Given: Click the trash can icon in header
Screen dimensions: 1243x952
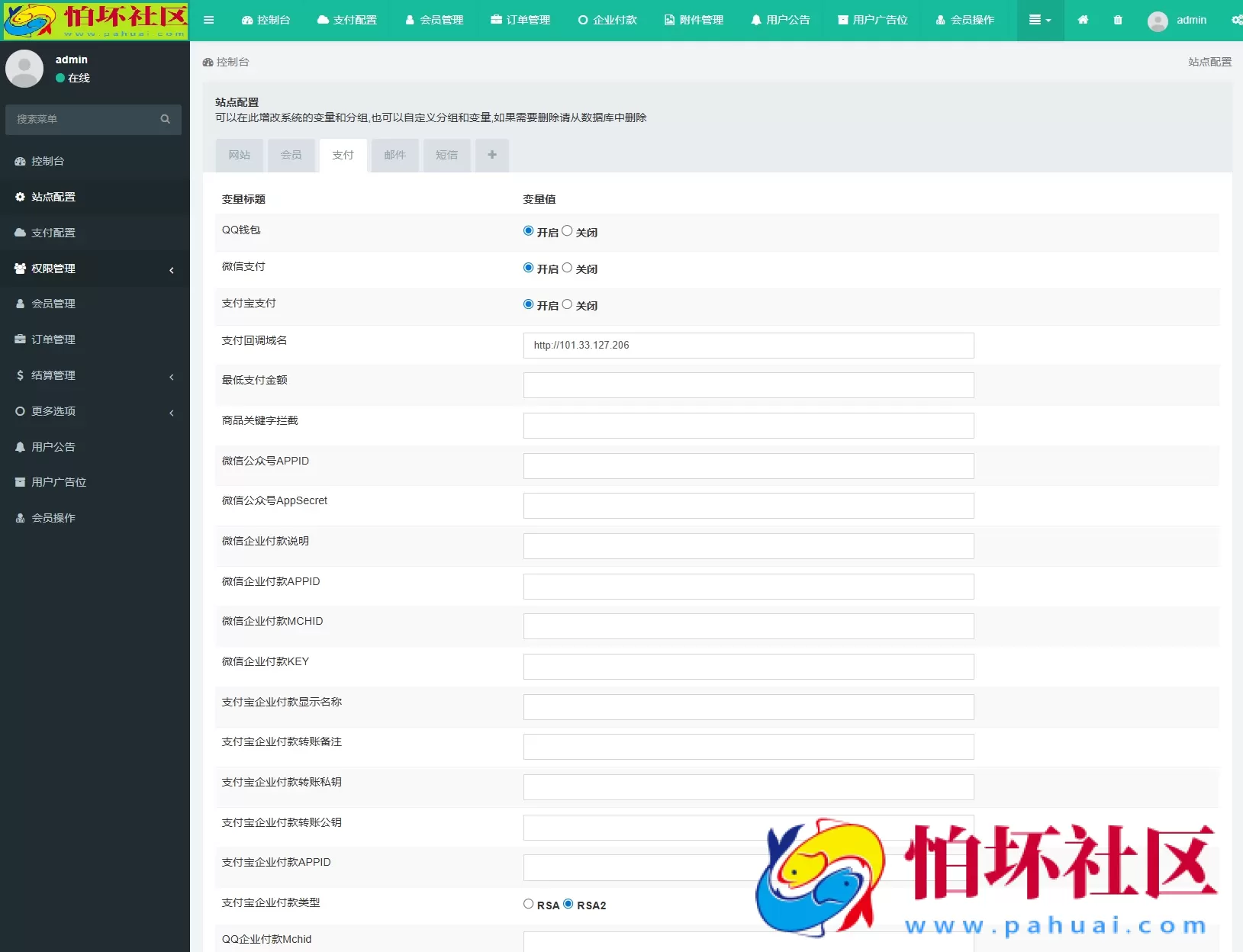Looking at the screenshot, I should (x=1118, y=21).
